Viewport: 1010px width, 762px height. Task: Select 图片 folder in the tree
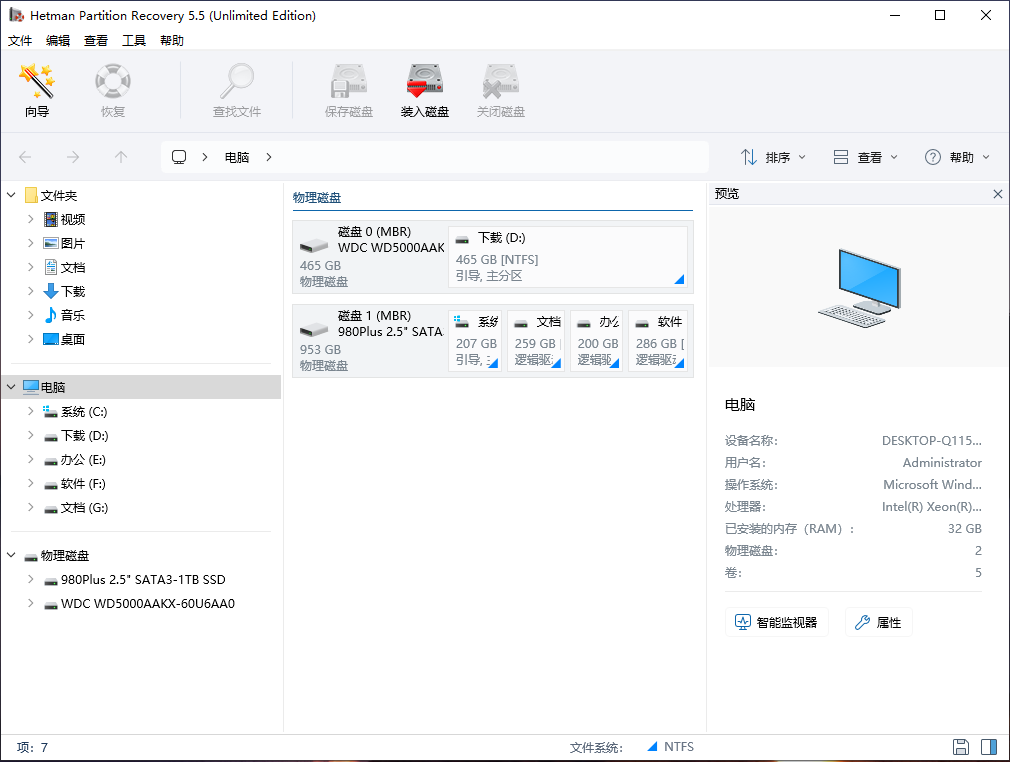pyautogui.click(x=64, y=243)
